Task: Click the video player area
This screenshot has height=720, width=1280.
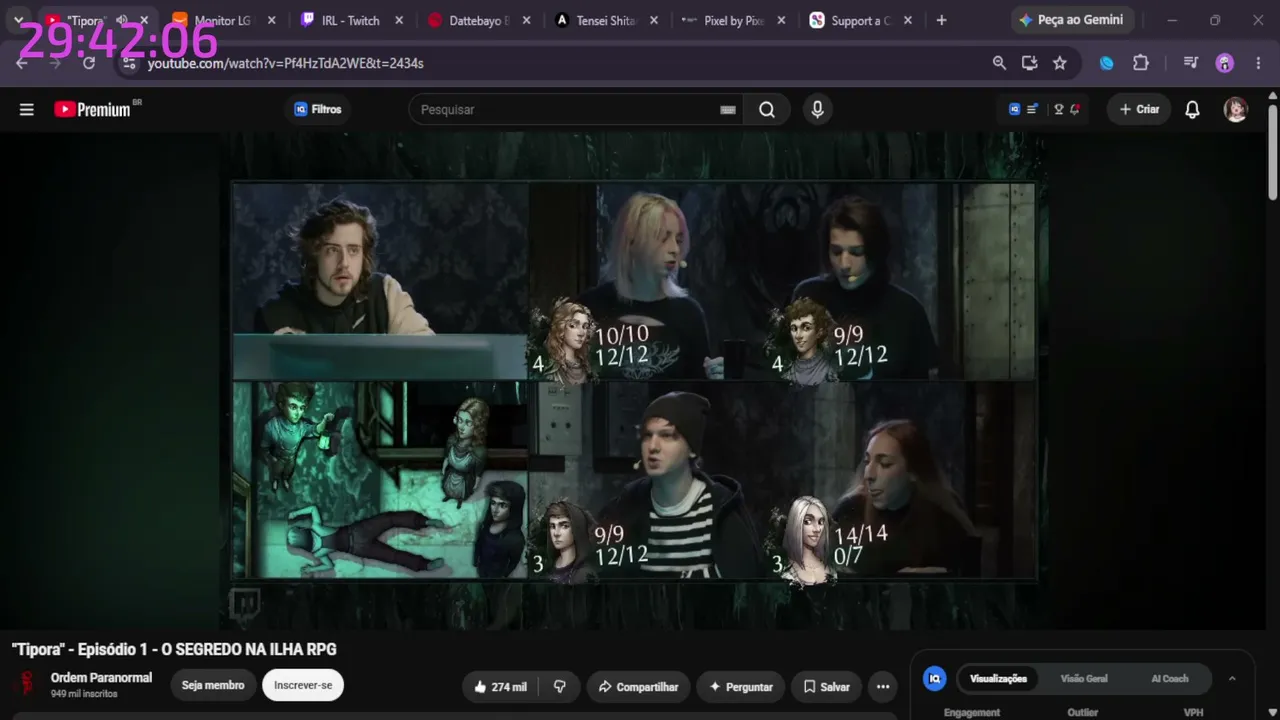Action: [x=634, y=380]
